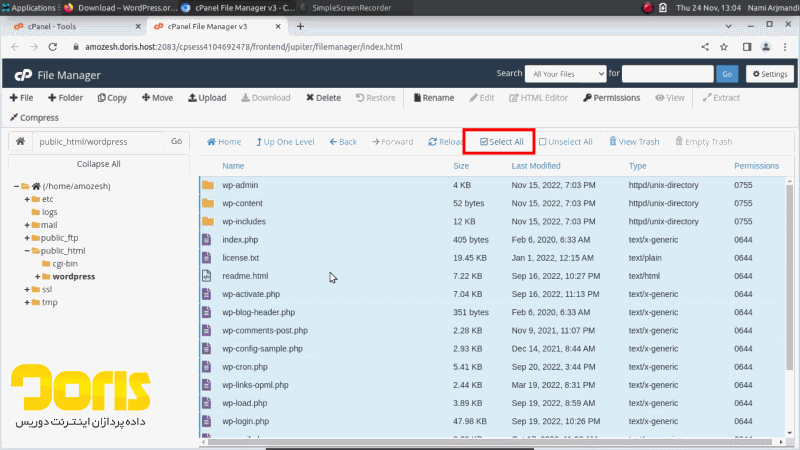Expand the public_ftp tree node
Viewport: 800px width, 450px height.
pyautogui.click(x=27, y=238)
